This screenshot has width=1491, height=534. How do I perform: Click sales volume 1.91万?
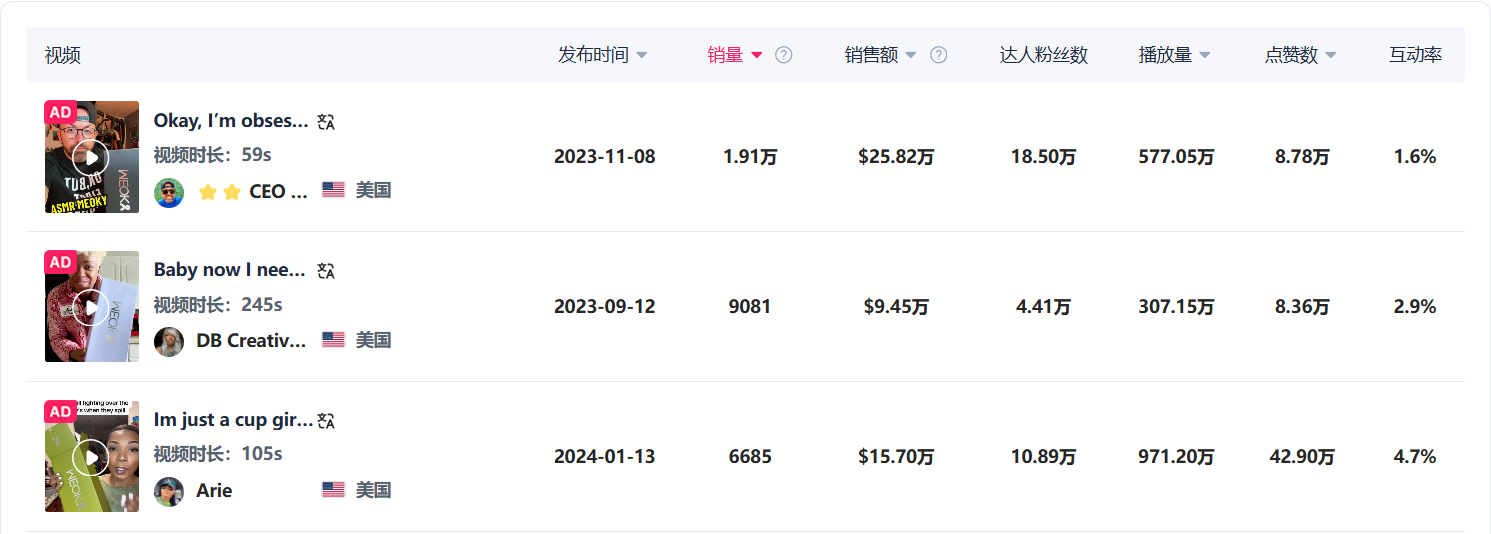tap(750, 157)
